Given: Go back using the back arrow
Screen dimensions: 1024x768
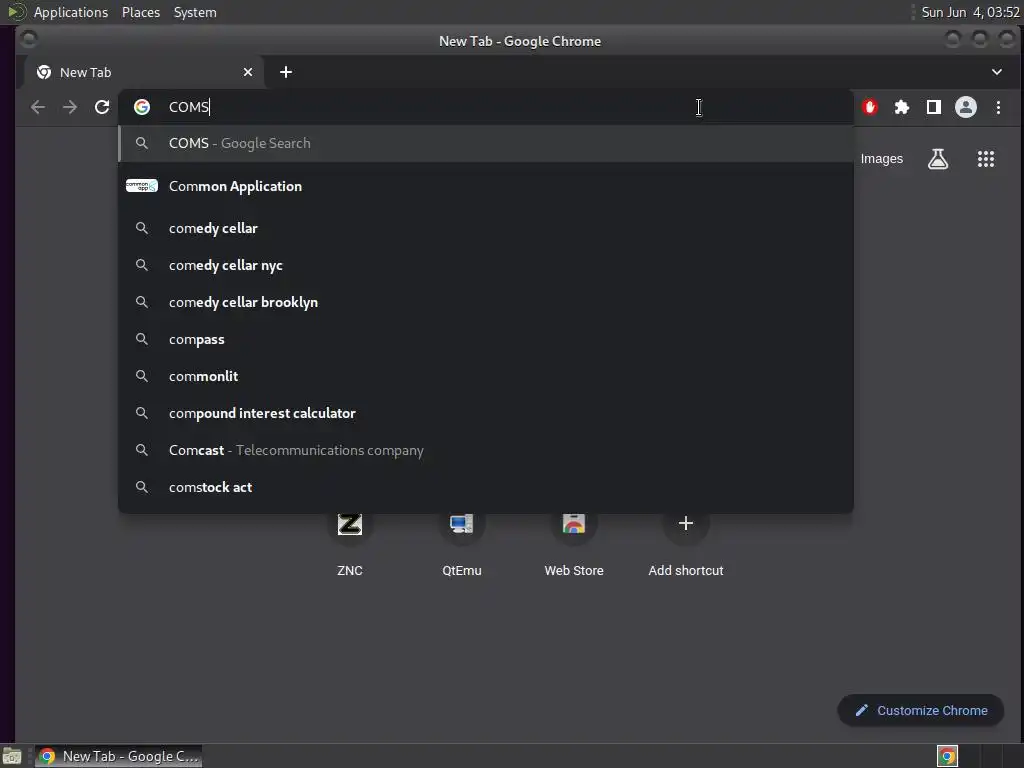Looking at the screenshot, I should 38,107.
